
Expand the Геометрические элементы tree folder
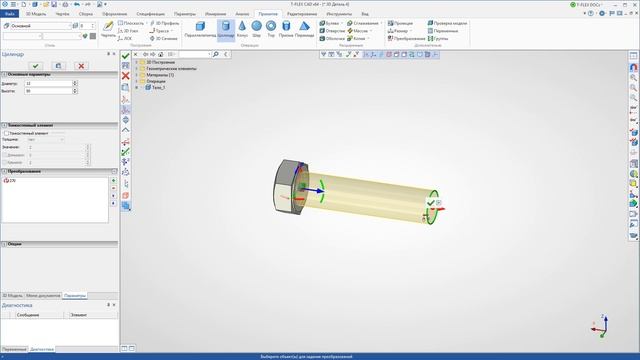[136, 69]
